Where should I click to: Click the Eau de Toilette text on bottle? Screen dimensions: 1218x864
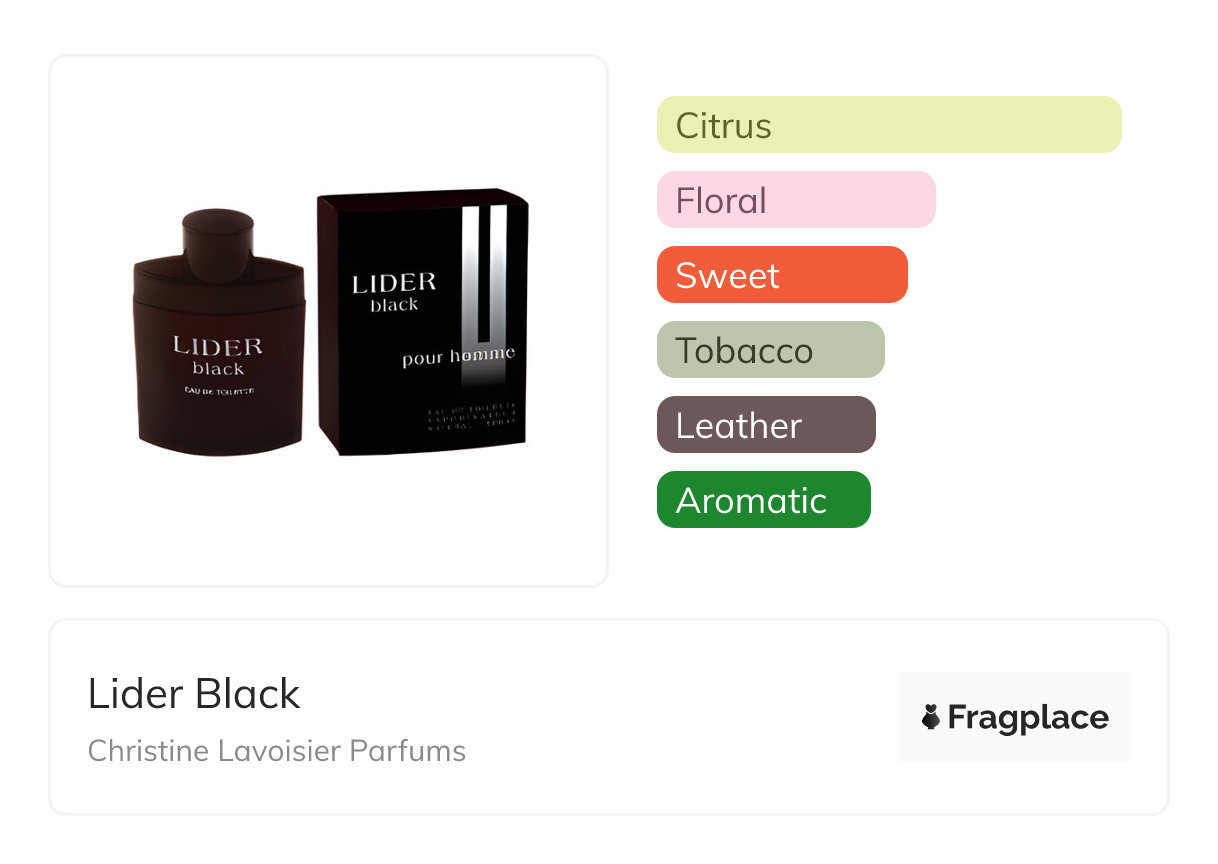(x=218, y=391)
